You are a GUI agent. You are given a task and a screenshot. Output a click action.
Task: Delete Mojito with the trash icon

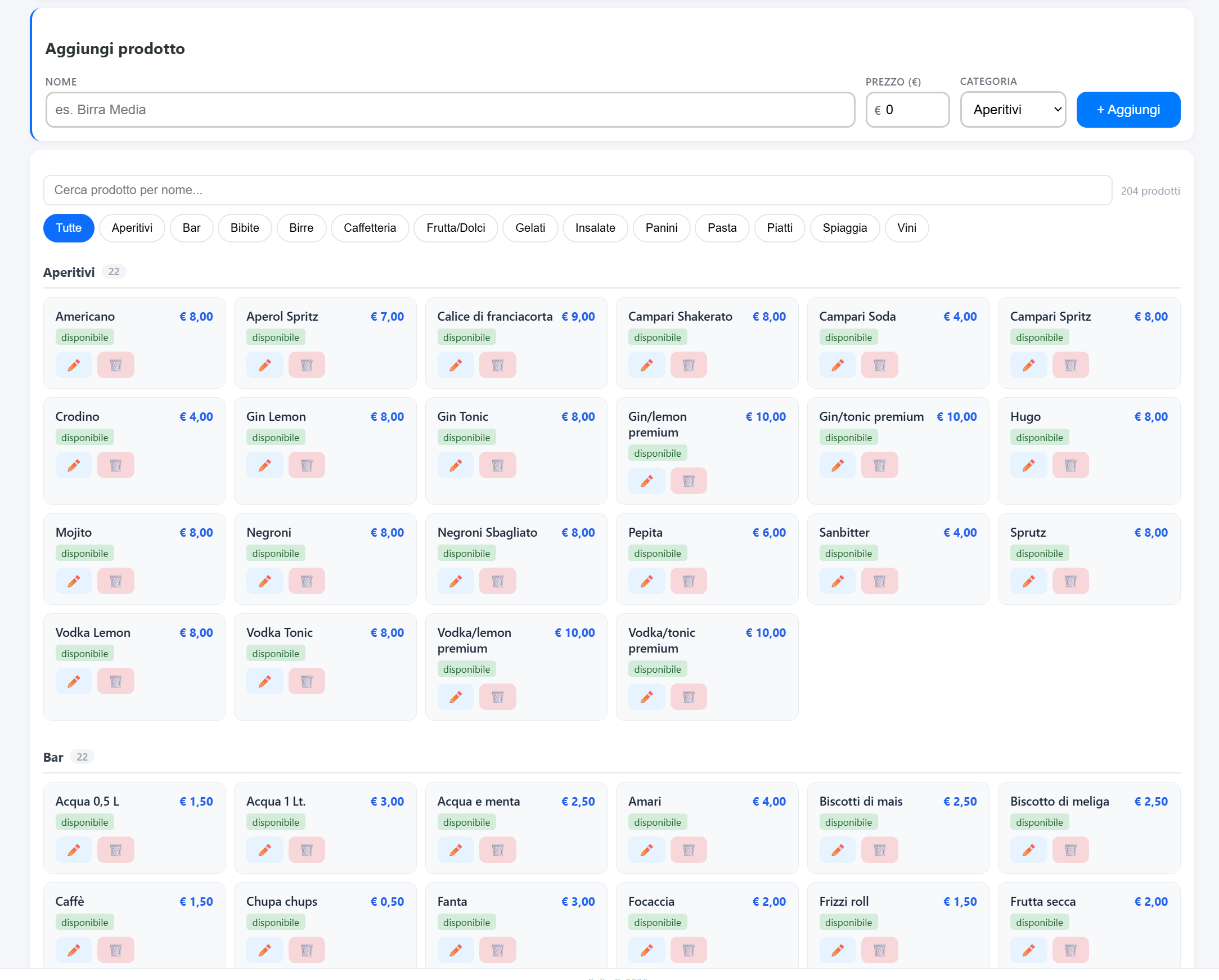(115, 581)
